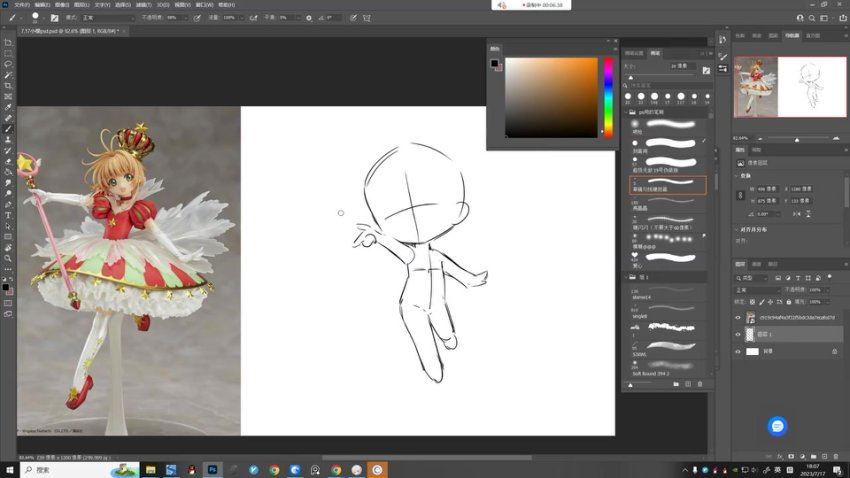Add a layer mask
Viewport: 850px width, 478px height.
(x=791, y=457)
